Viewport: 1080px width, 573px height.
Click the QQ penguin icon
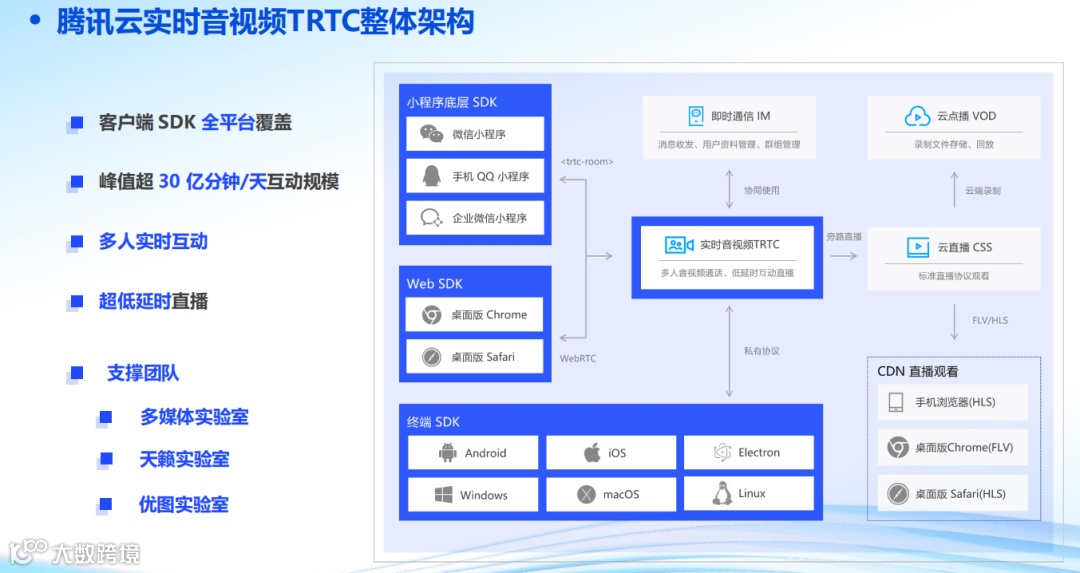(432, 176)
